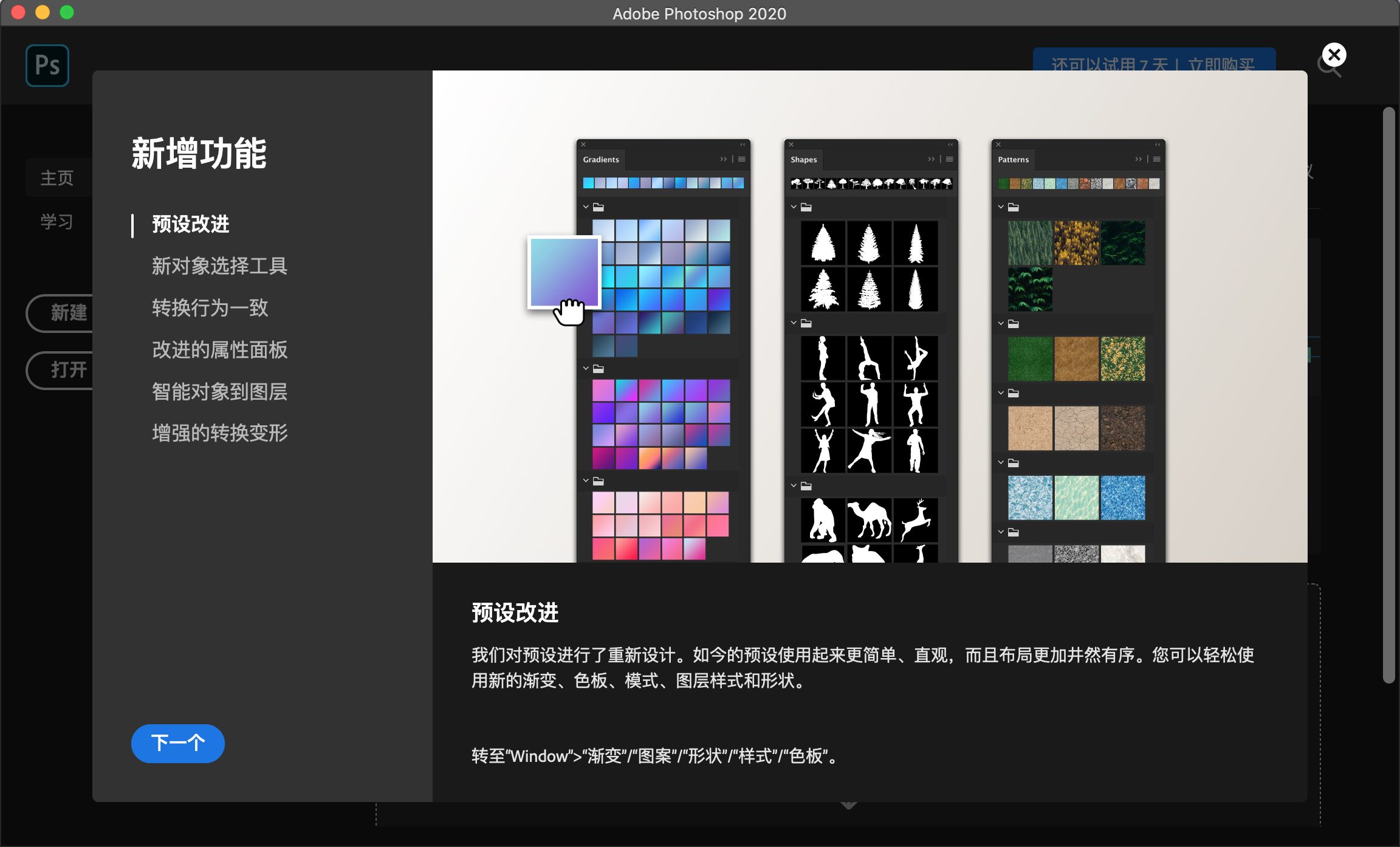Open the 学习 tab in the home screen
Screen dimensions: 1400x847
tap(57, 221)
